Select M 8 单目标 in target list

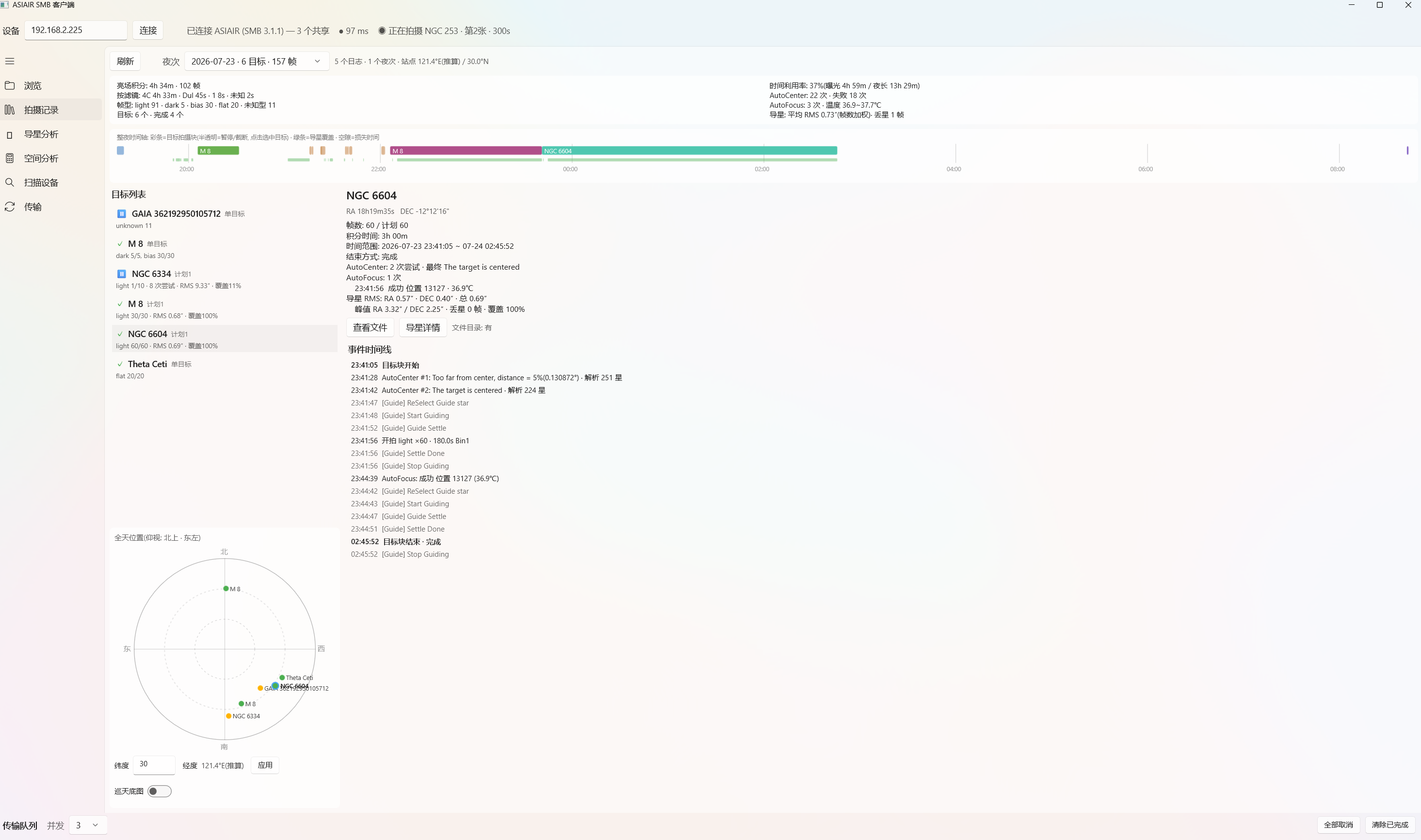pos(225,249)
